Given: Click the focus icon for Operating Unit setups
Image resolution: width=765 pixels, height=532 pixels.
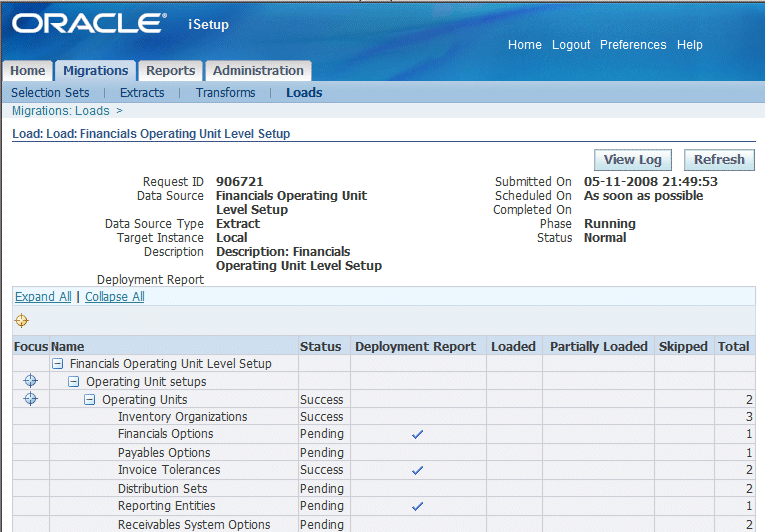Looking at the screenshot, I should (31, 381).
